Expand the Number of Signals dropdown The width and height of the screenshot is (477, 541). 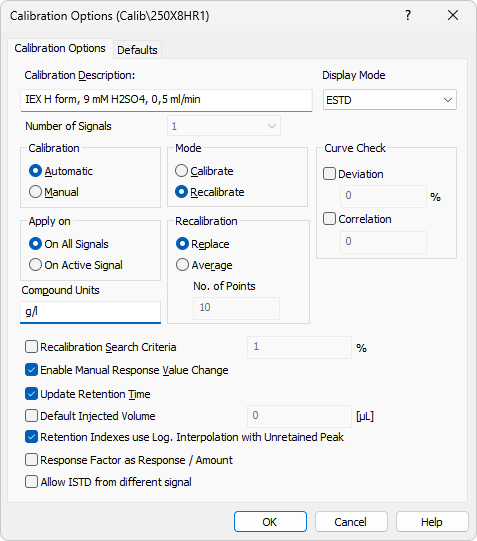pyautogui.click(x=224, y=126)
